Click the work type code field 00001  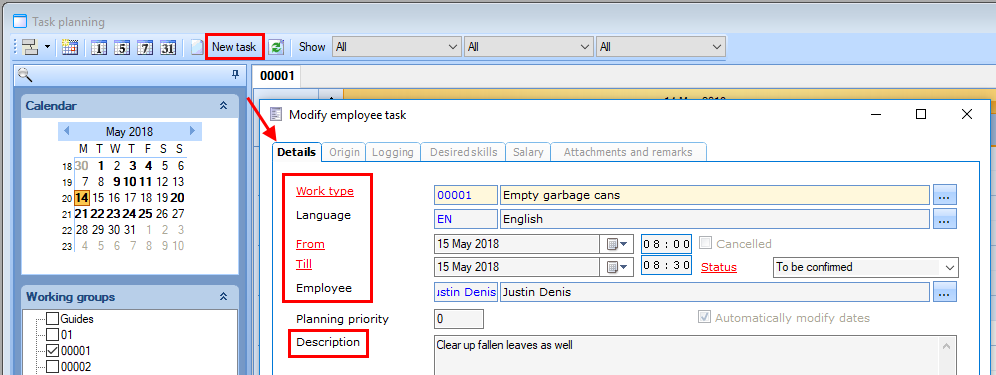tap(466, 195)
